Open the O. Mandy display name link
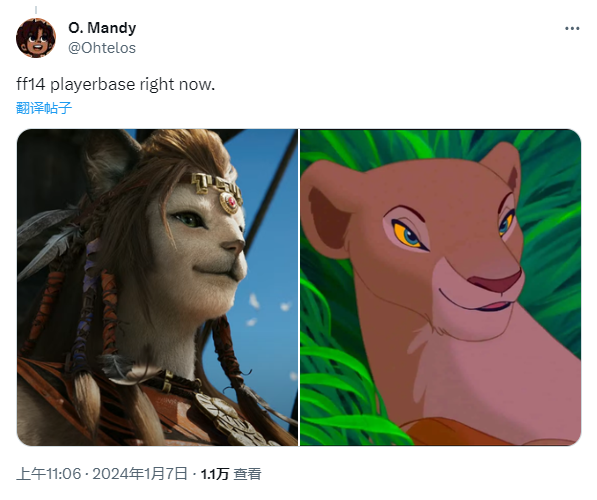Image resolution: width=597 pixels, height=500 pixels. (102, 28)
